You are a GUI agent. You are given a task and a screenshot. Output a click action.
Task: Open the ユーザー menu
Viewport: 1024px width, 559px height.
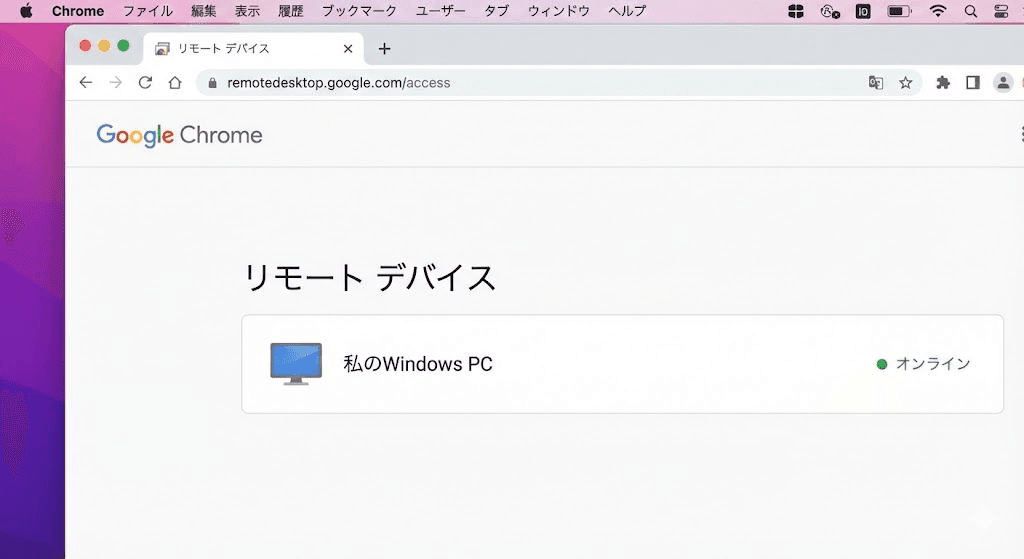click(x=440, y=11)
